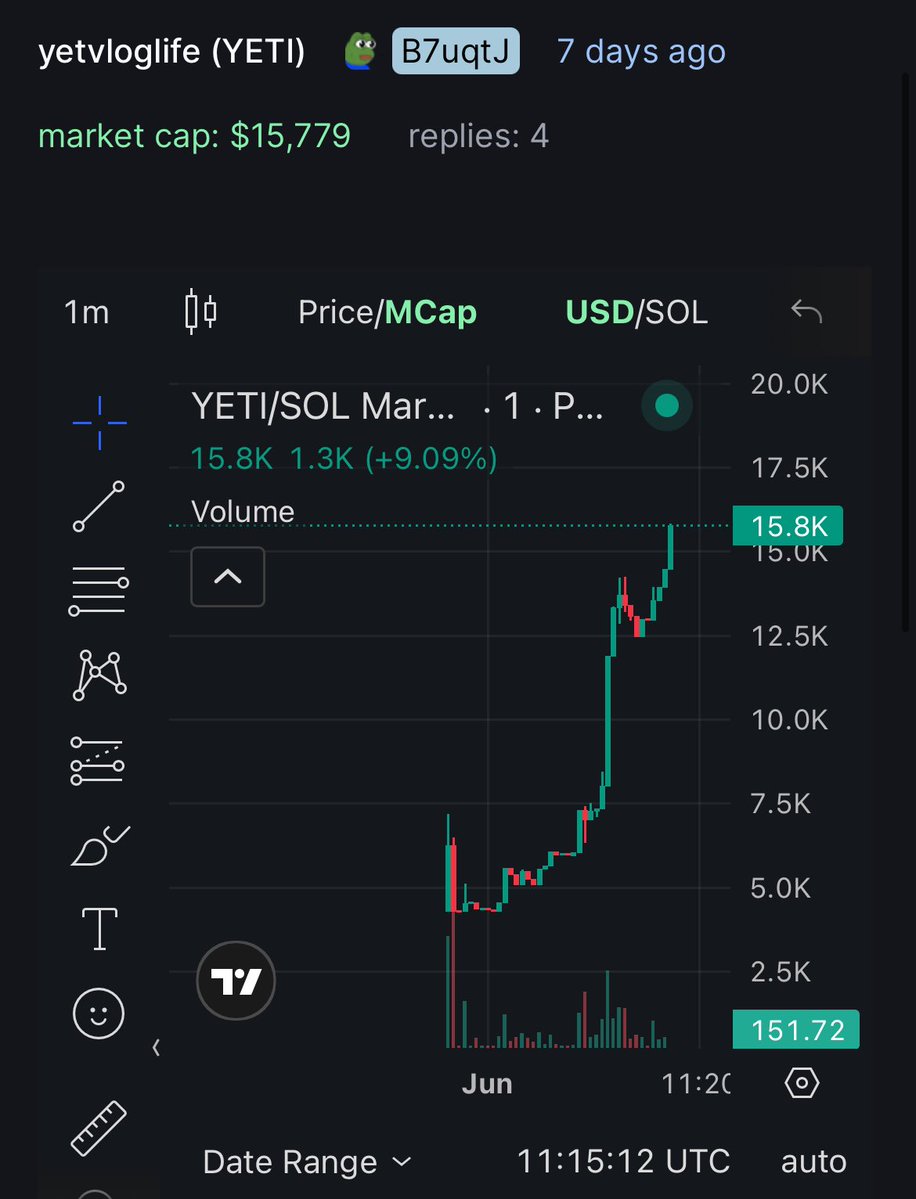Screen dimensions: 916x1199
Task: Select the trend line drawing tool
Action: [99, 506]
